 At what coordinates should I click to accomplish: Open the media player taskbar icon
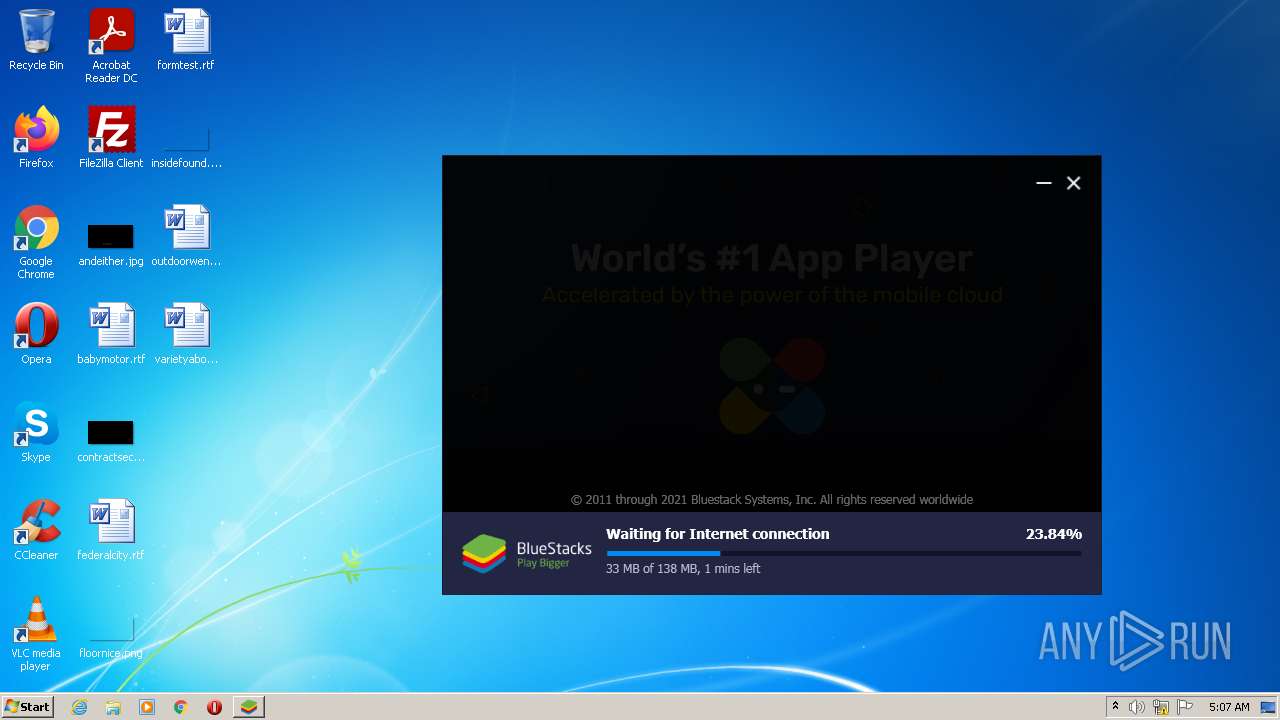click(147, 707)
